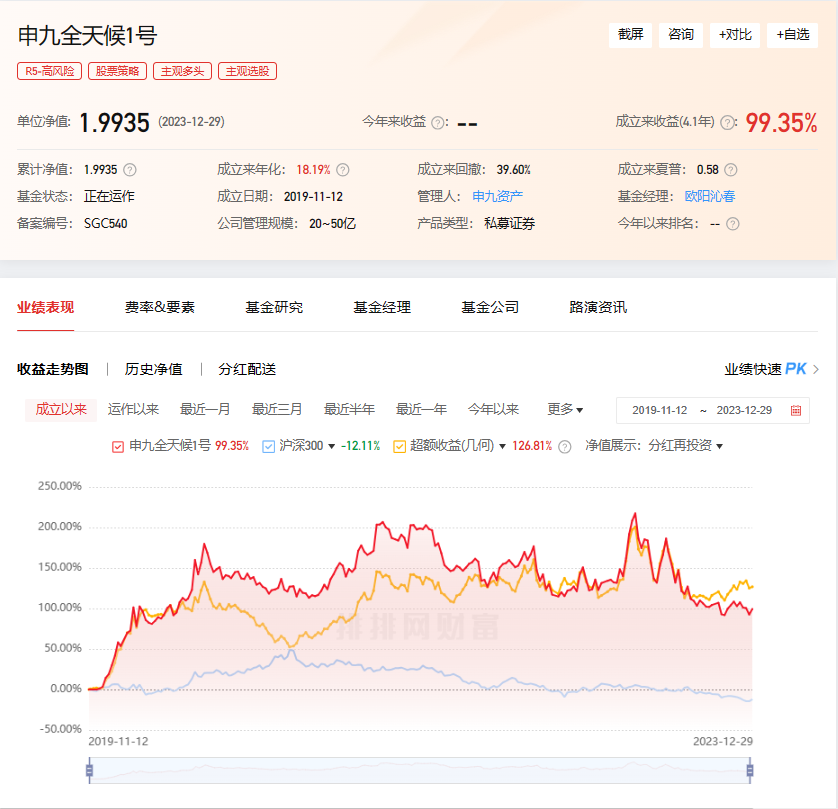Click help icon next to 成立来年化 18.19%

[343, 170]
